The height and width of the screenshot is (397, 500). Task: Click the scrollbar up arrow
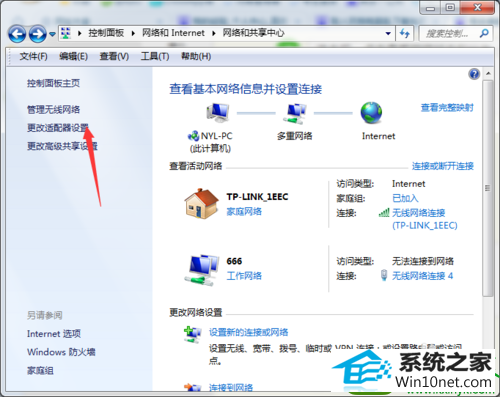click(x=488, y=73)
